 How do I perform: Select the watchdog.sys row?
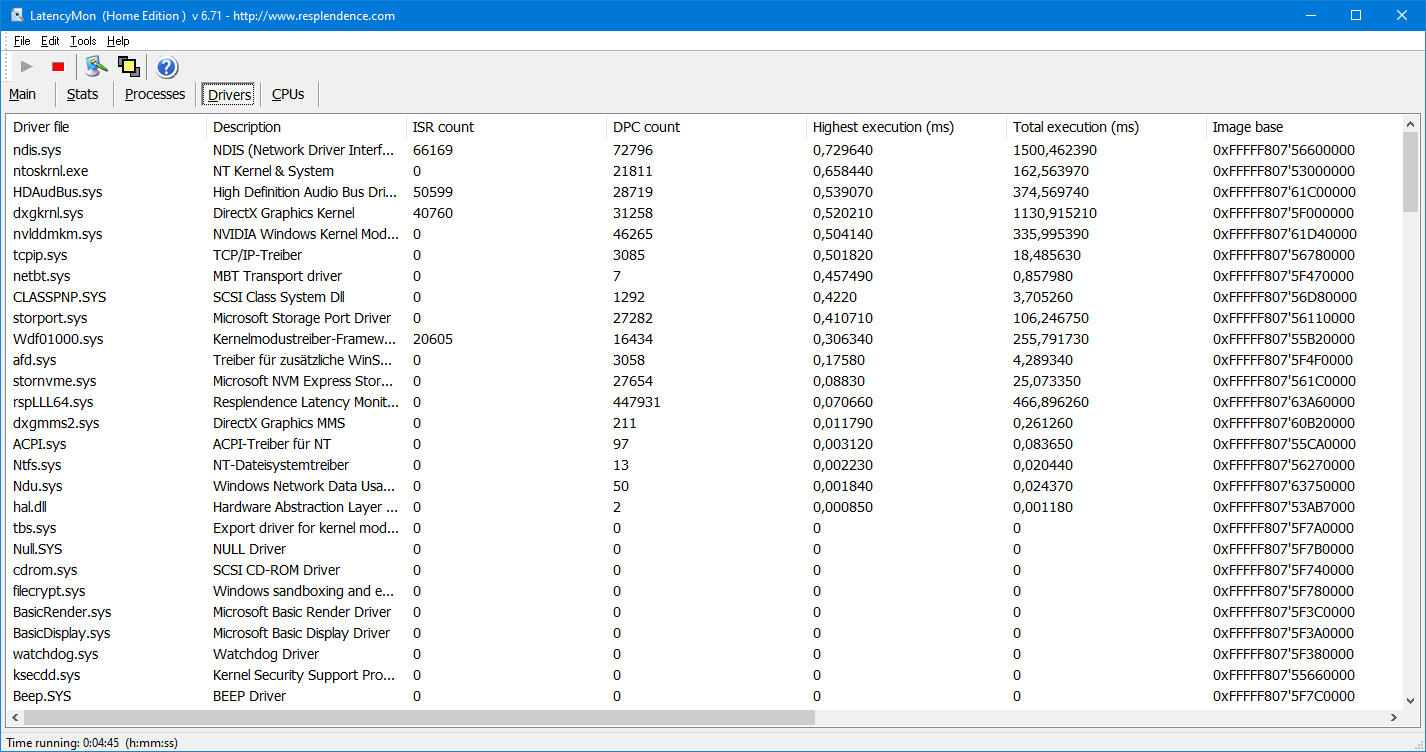[704, 654]
